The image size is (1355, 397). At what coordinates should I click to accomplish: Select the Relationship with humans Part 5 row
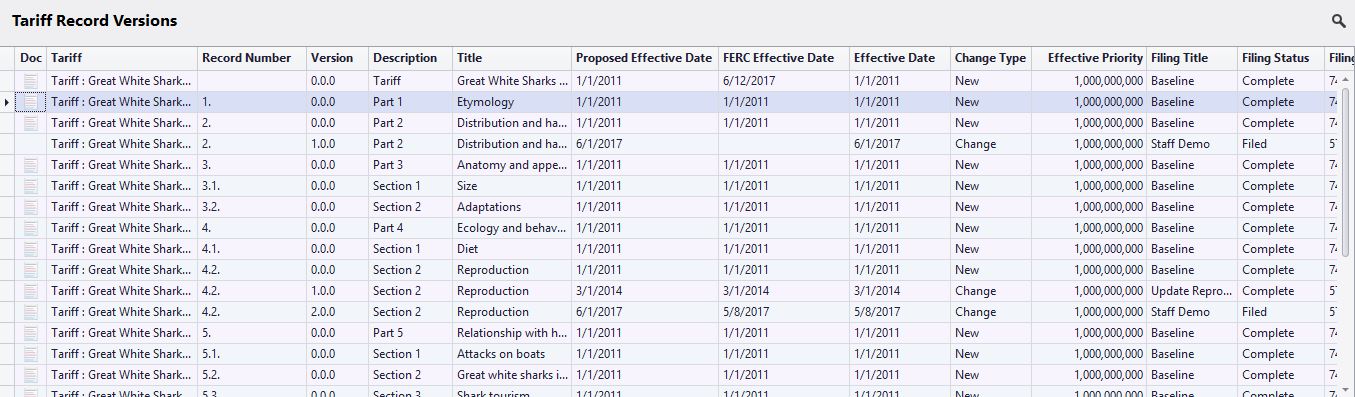[672, 333]
